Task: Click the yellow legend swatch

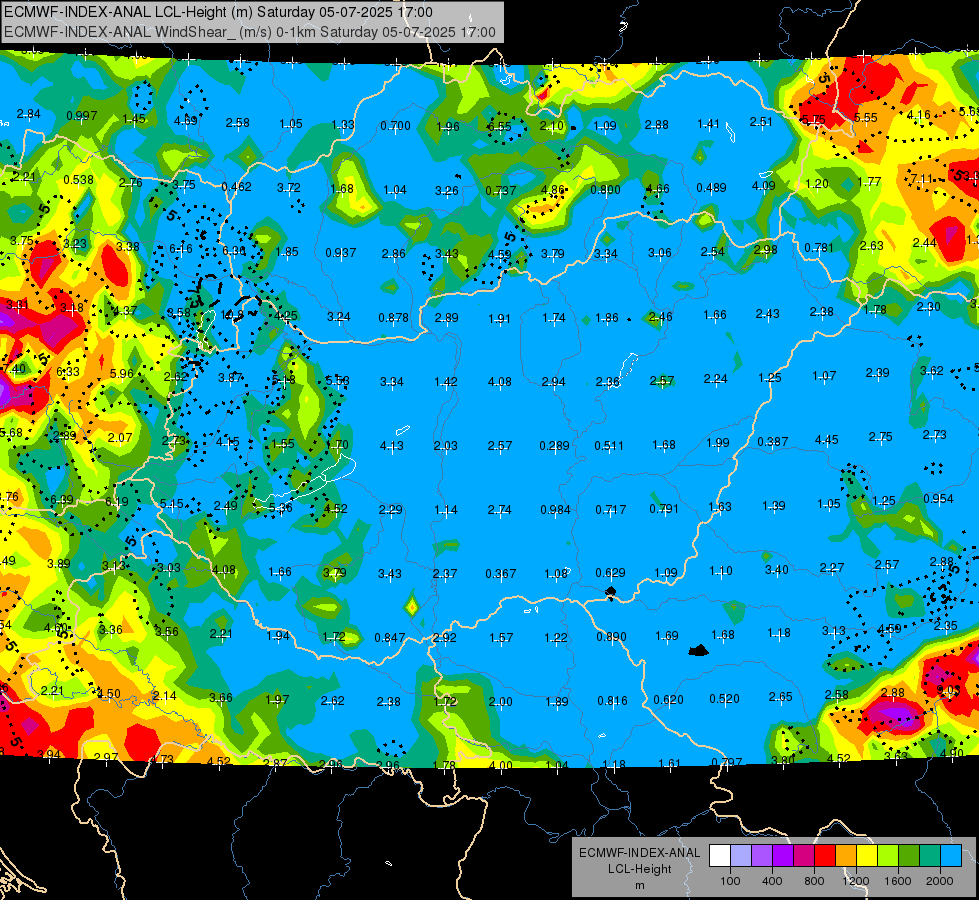Action: coord(867,856)
